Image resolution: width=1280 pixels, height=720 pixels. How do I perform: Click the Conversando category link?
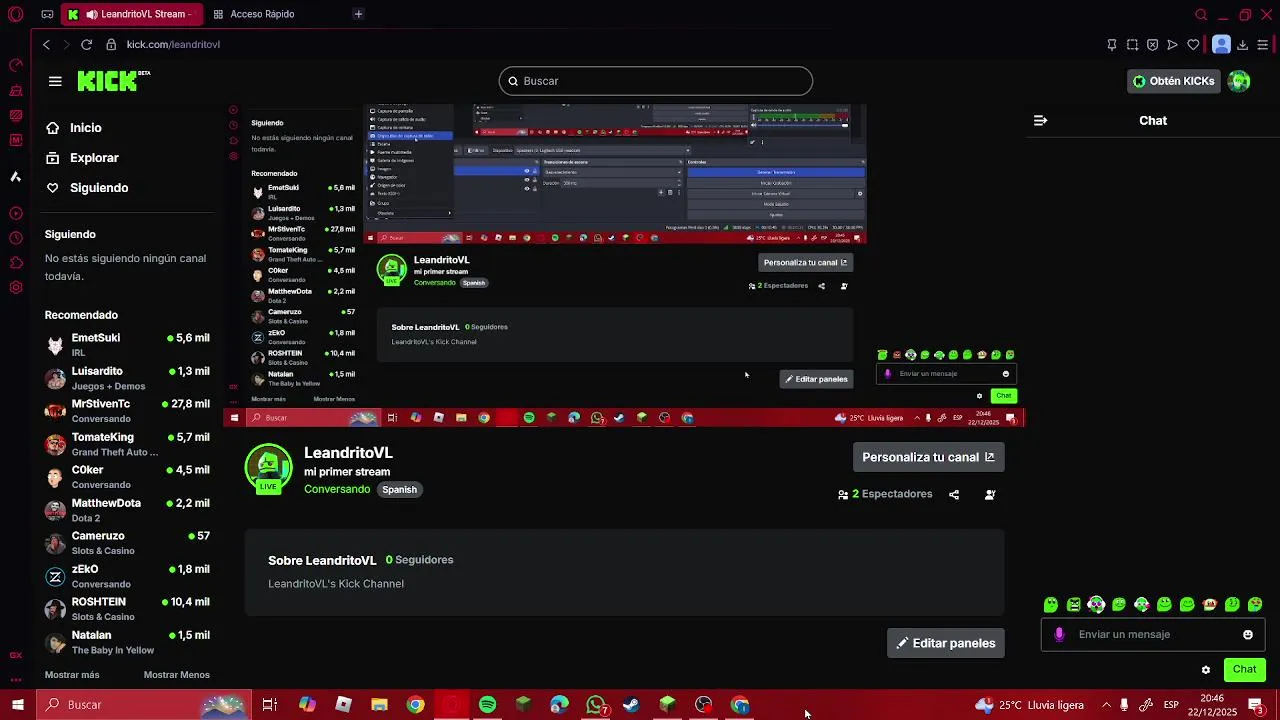coord(337,489)
